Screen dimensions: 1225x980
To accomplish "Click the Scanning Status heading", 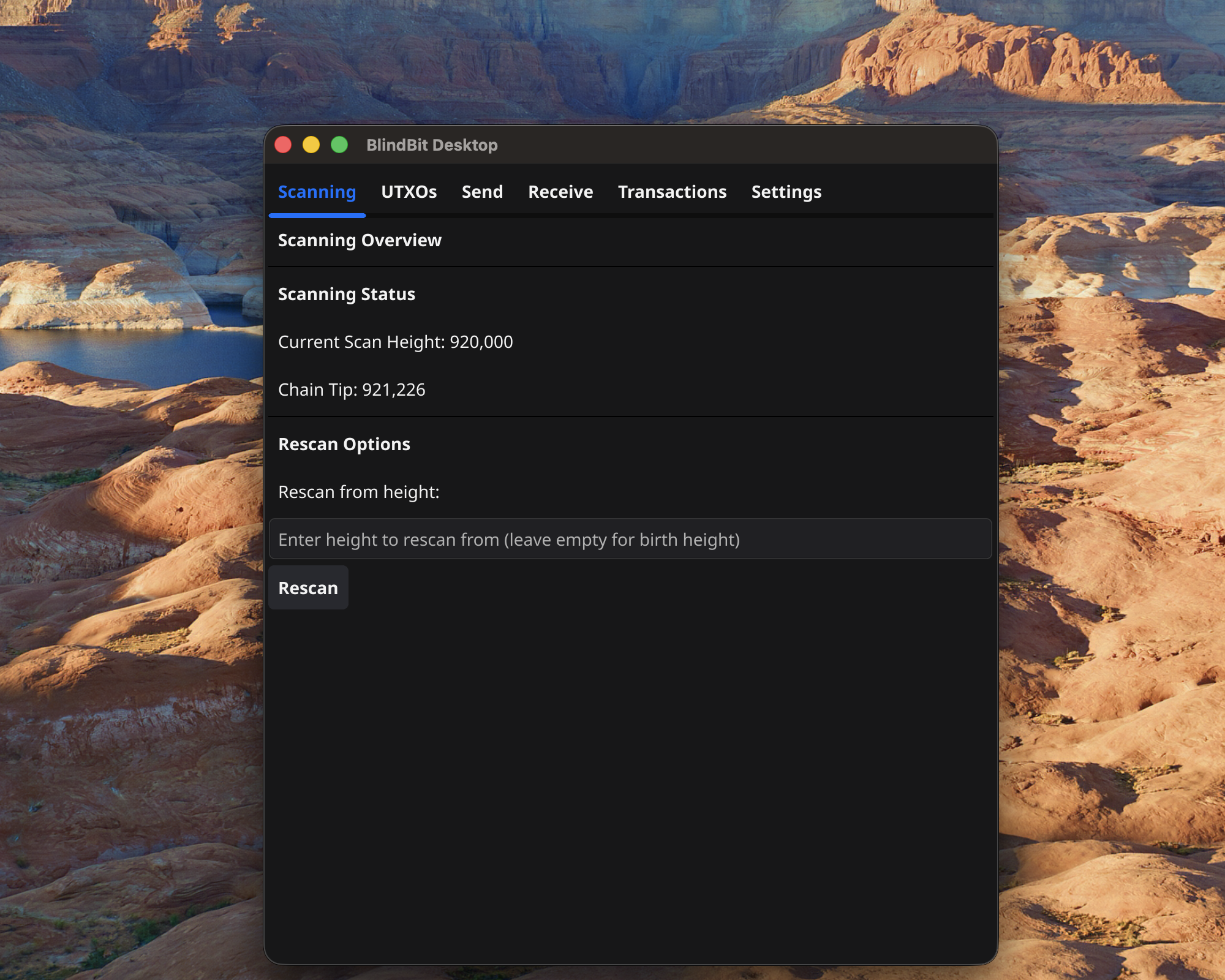I will pos(346,294).
